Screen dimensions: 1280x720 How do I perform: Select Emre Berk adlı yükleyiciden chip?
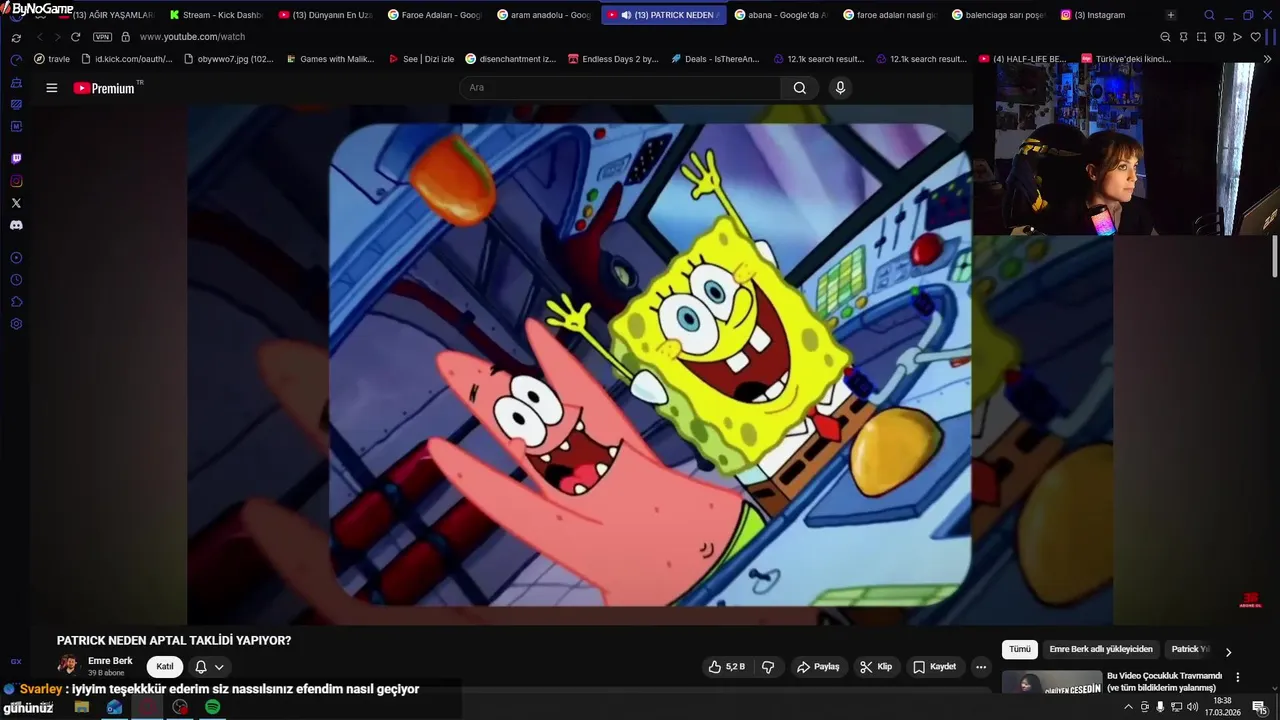tap(1101, 650)
